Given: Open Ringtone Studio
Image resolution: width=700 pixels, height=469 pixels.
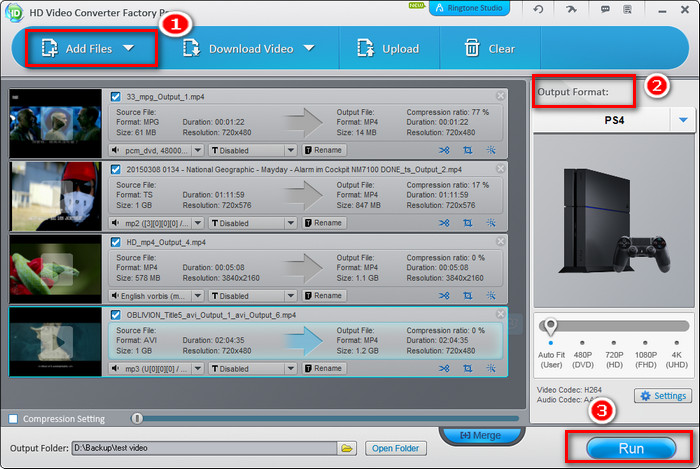Looking at the screenshot, I should click(469, 8).
